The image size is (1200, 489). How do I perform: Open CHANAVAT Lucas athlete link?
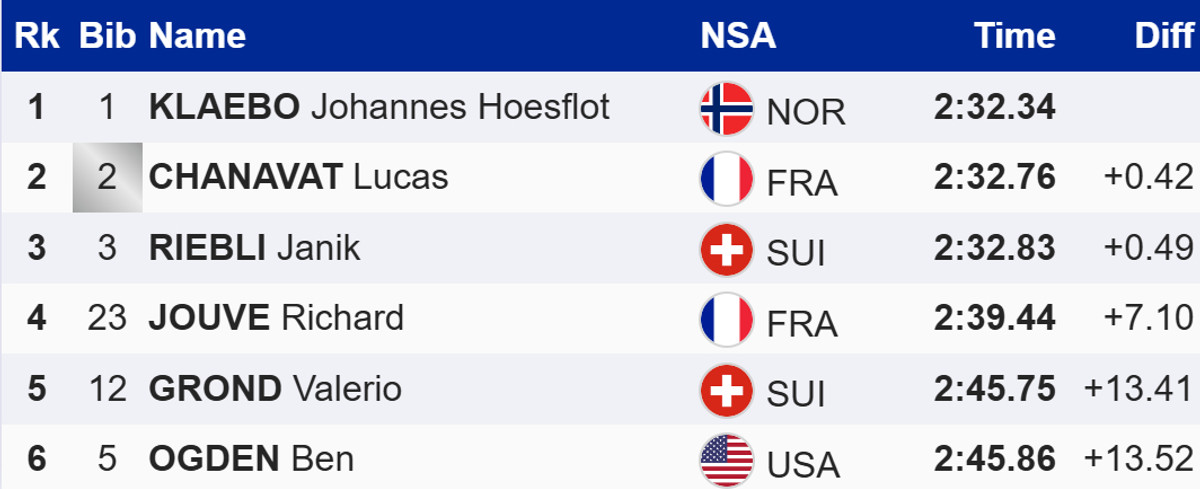(x=298, y=177)
